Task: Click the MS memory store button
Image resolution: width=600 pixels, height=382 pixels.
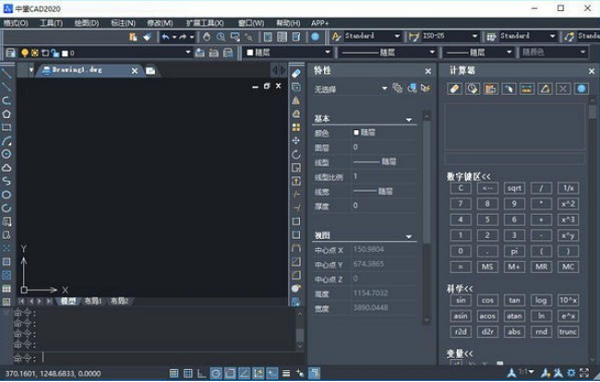Action: (487, 267)
